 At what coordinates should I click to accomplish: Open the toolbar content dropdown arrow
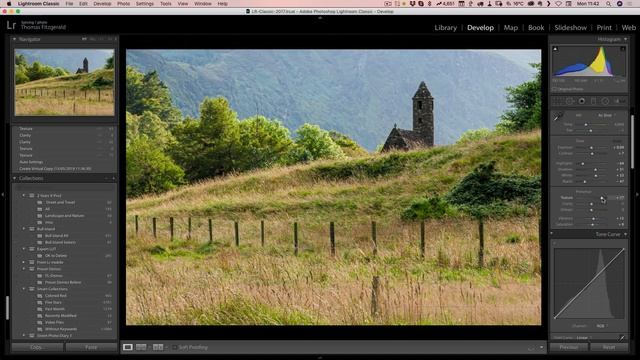tap(542, 347)
